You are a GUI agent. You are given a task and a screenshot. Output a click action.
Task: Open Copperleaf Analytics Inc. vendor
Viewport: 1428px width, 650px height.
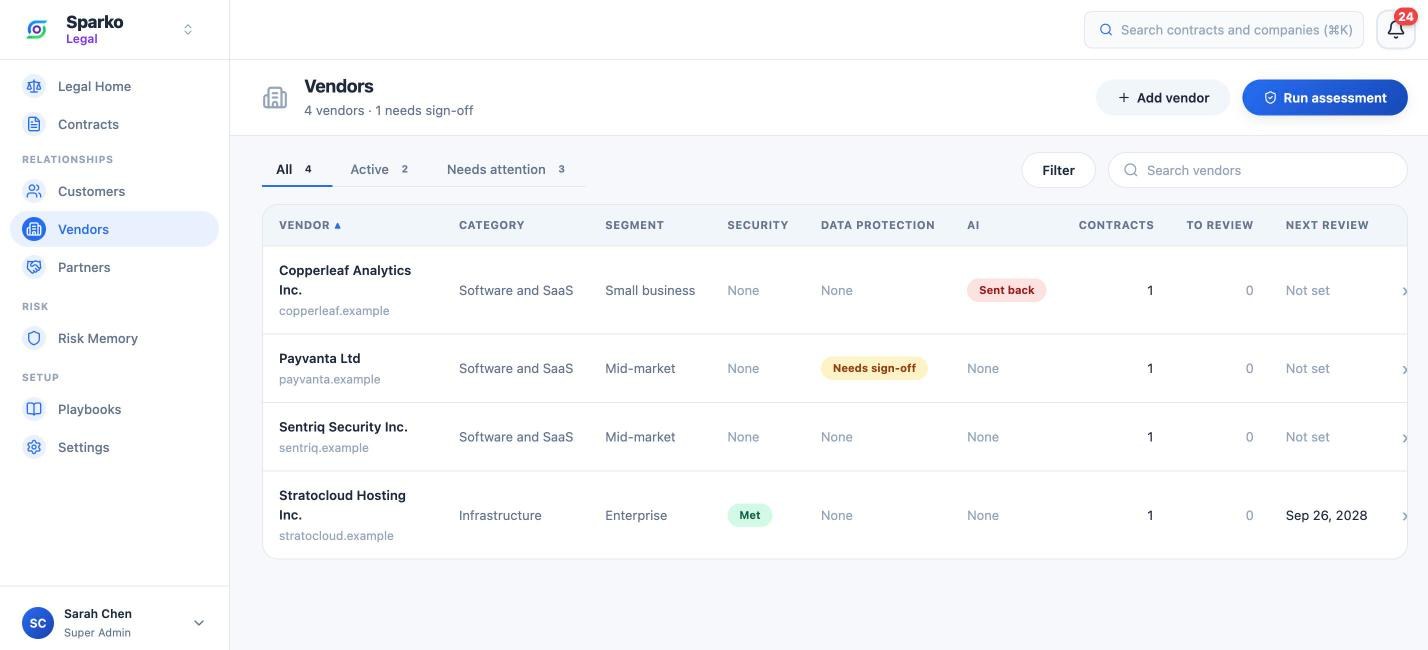(345, 280)
